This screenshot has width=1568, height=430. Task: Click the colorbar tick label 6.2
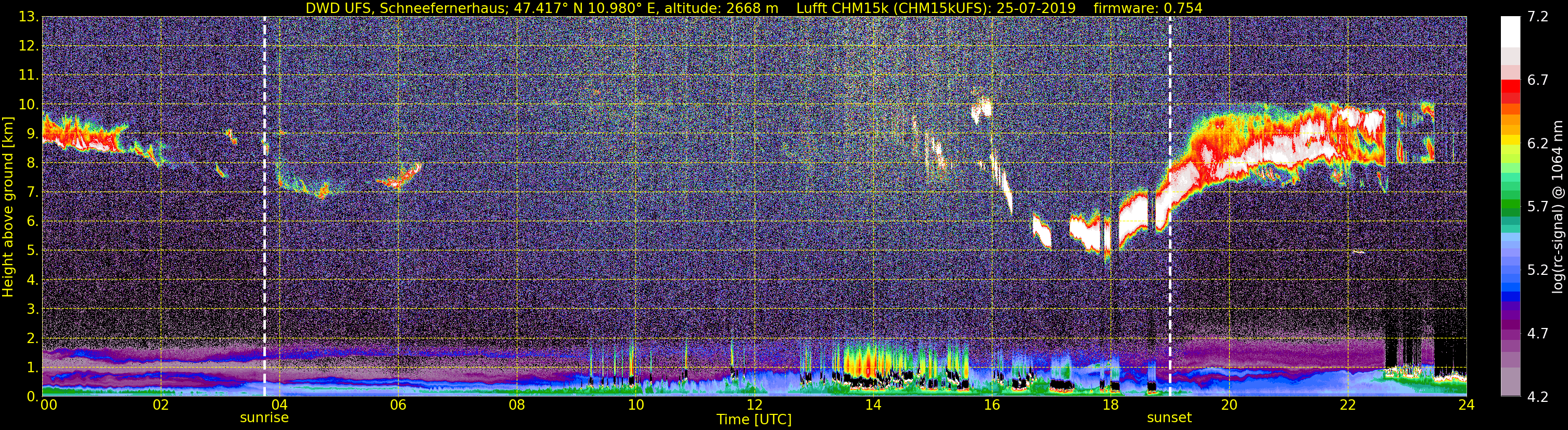[1538, 144]
